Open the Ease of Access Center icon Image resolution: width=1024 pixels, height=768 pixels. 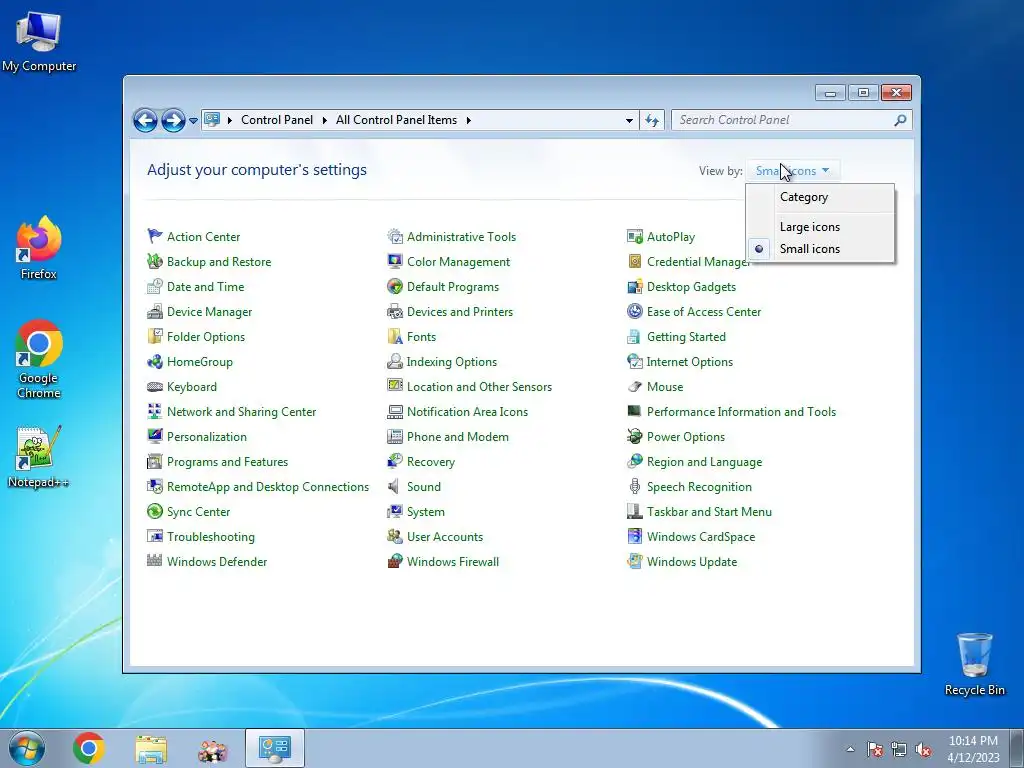635,312
